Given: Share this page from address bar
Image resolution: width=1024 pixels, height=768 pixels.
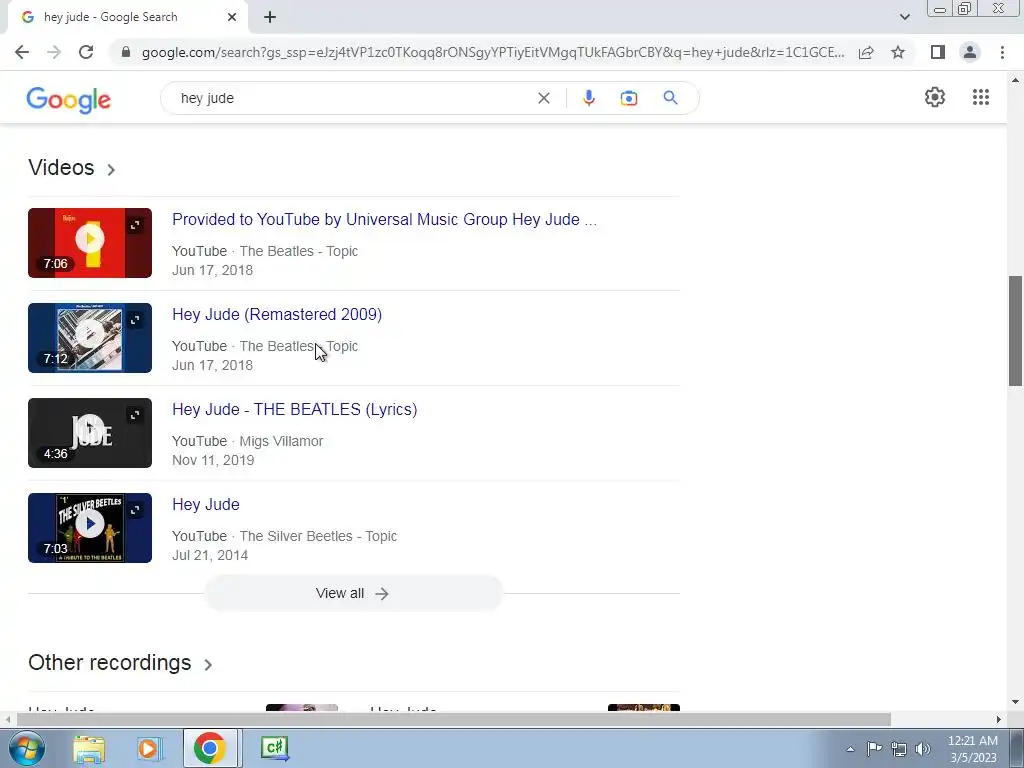Looking at the screenshot, I should click(866, 52).
